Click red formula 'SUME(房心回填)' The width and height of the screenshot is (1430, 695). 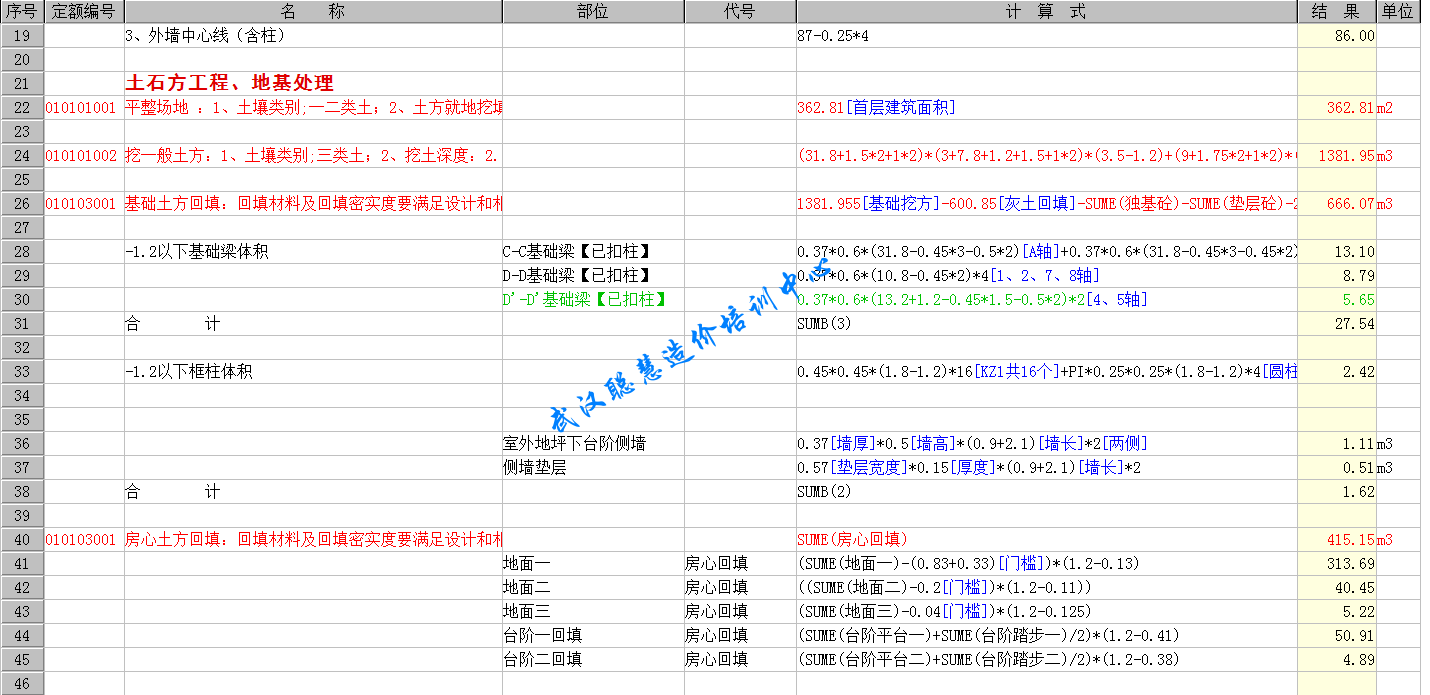pos(1046,540)
